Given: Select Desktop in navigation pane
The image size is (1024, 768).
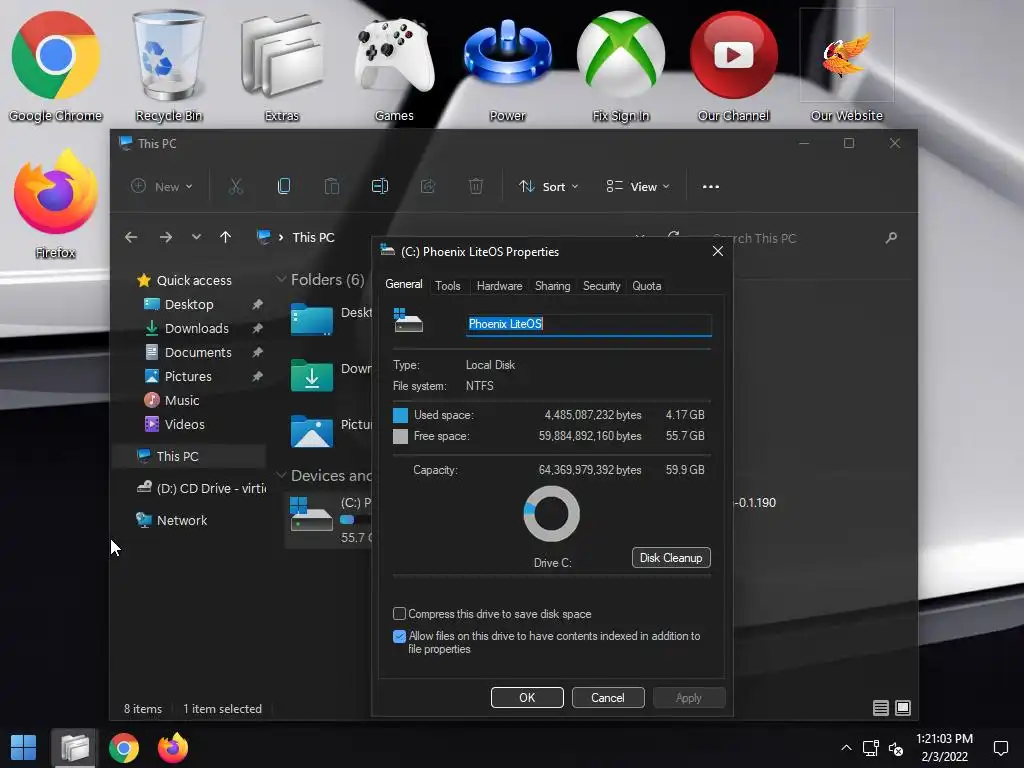Looking at the screenshot, I should coord(189,304).
